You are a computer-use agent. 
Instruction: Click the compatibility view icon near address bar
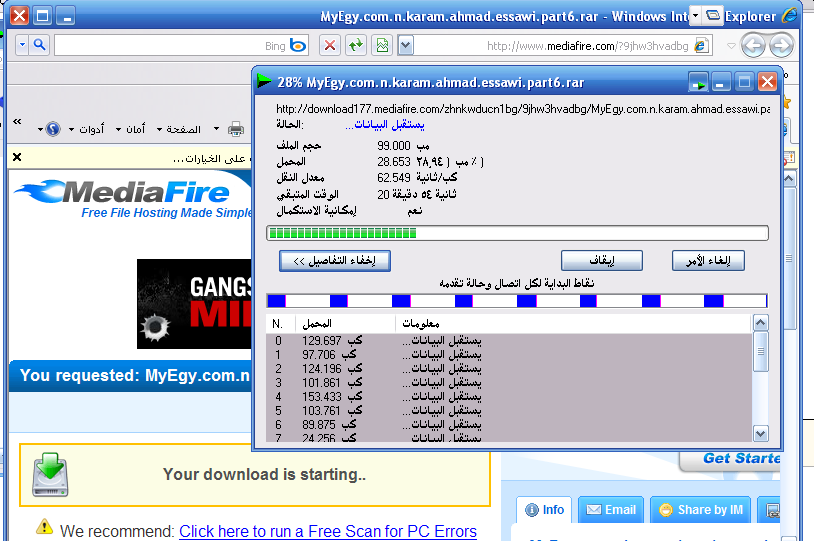coord(381,45)
